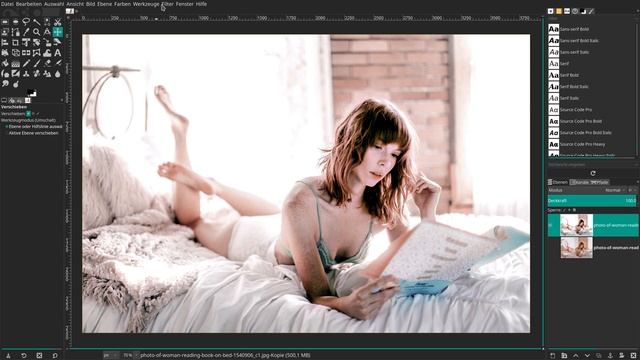Screen dimensions: 640x360
Task: Select the Sans-serif Bold font
Action: (574, 29)
